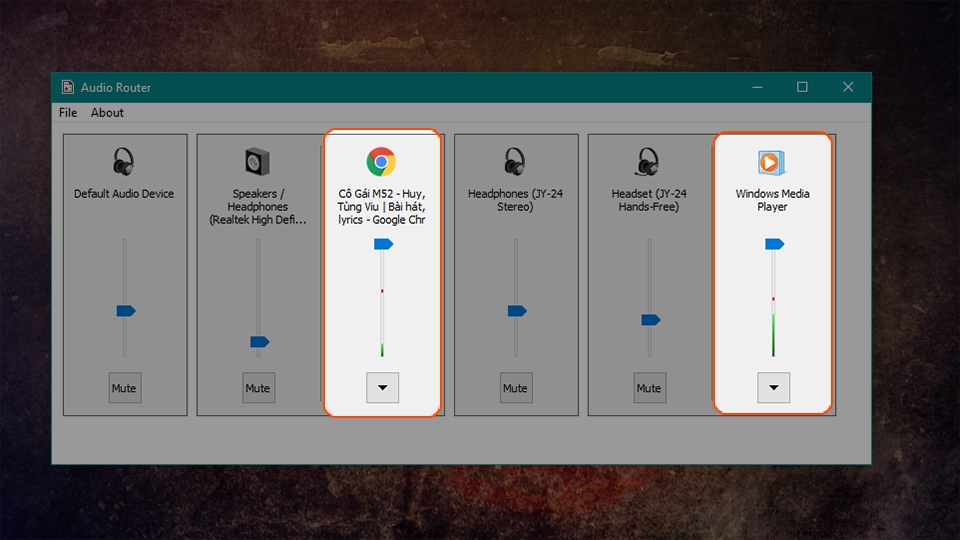This screenshot has width=960, height=540.
Task: Click the Headset (JY-24 Hands-Free) volume slider handle
Action: tap(651, 320)
